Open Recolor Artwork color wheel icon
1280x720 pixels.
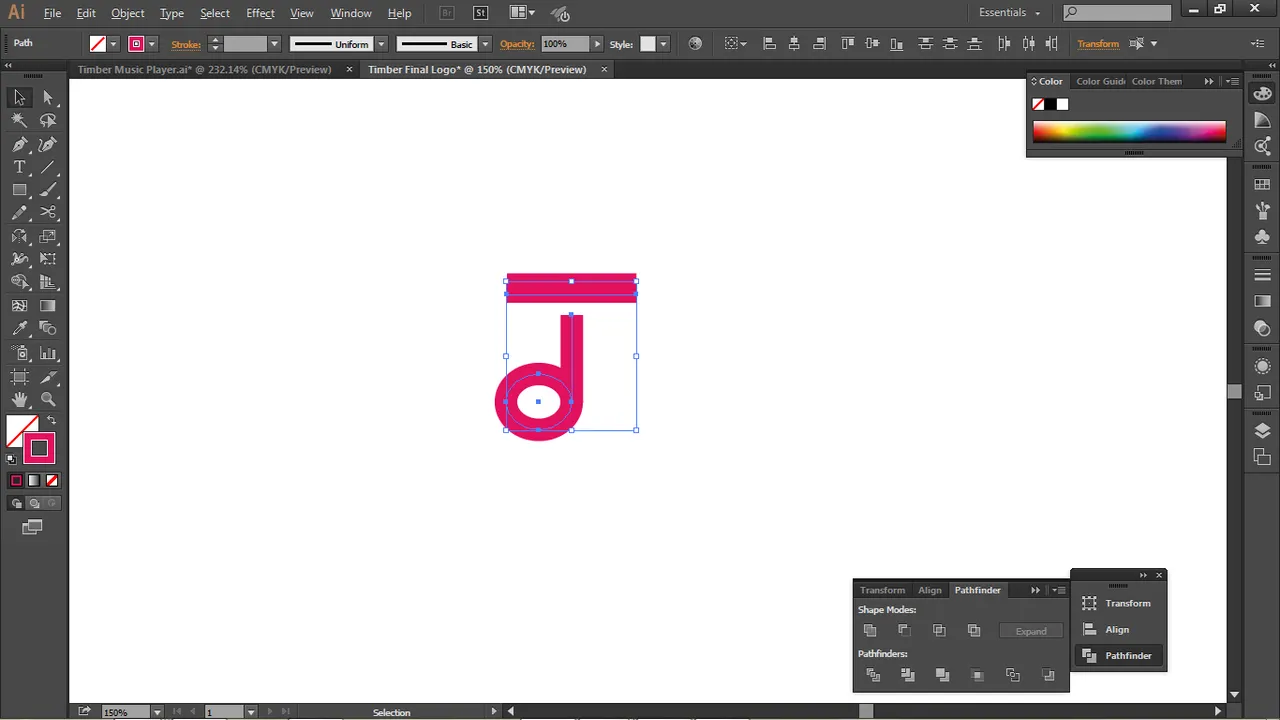click(695, 44)
